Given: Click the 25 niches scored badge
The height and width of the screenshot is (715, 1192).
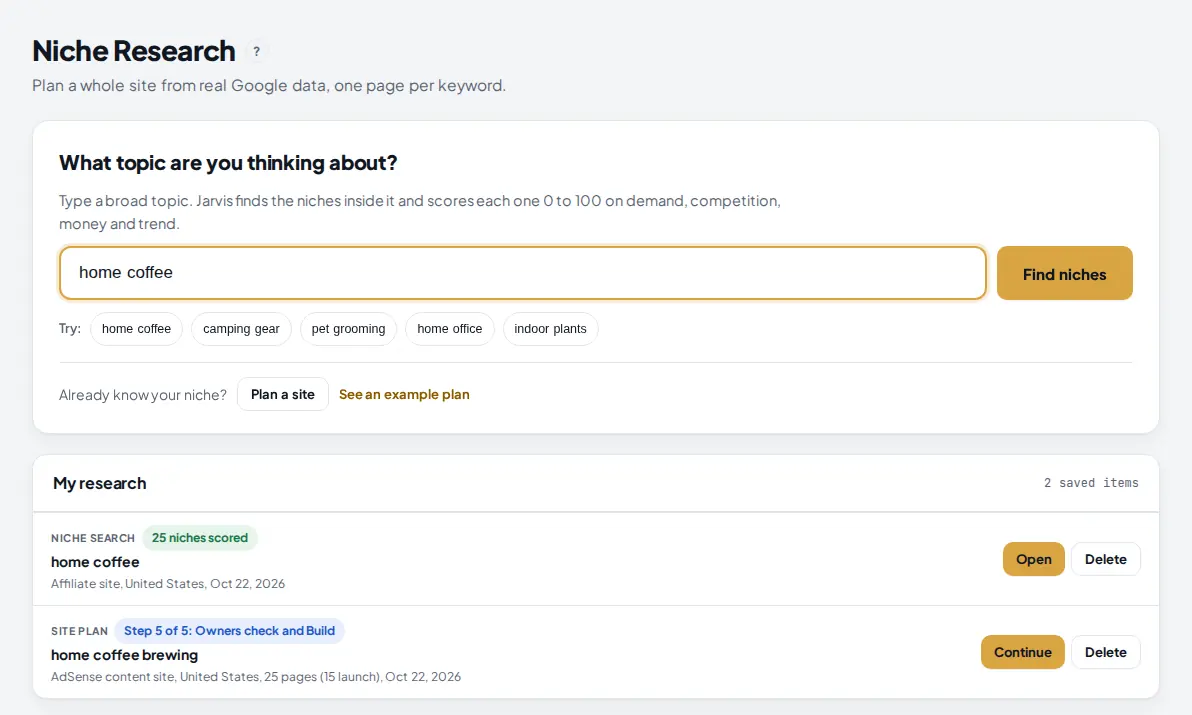Looking at the screenshot, I should click(200, 538).
